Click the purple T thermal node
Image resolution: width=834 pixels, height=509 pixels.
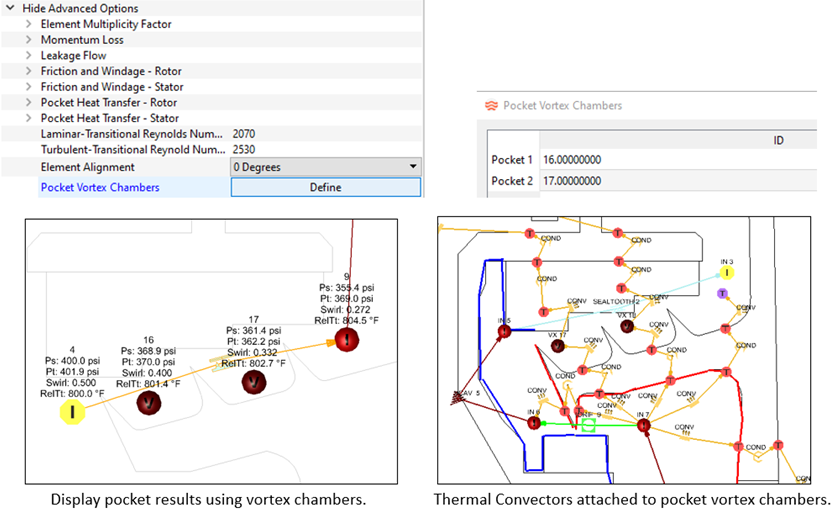pos(721,293)
